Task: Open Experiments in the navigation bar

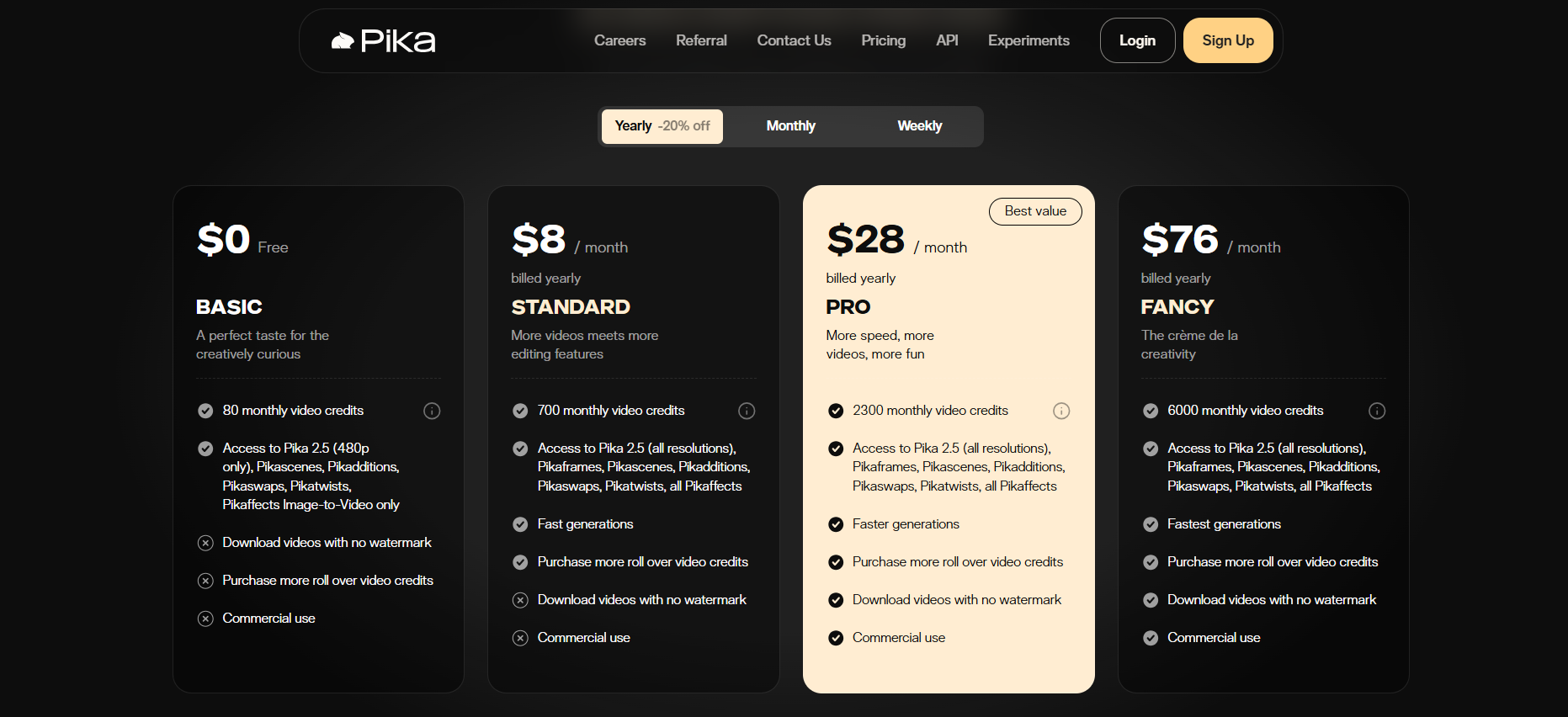Action: tap(1029, 40)
